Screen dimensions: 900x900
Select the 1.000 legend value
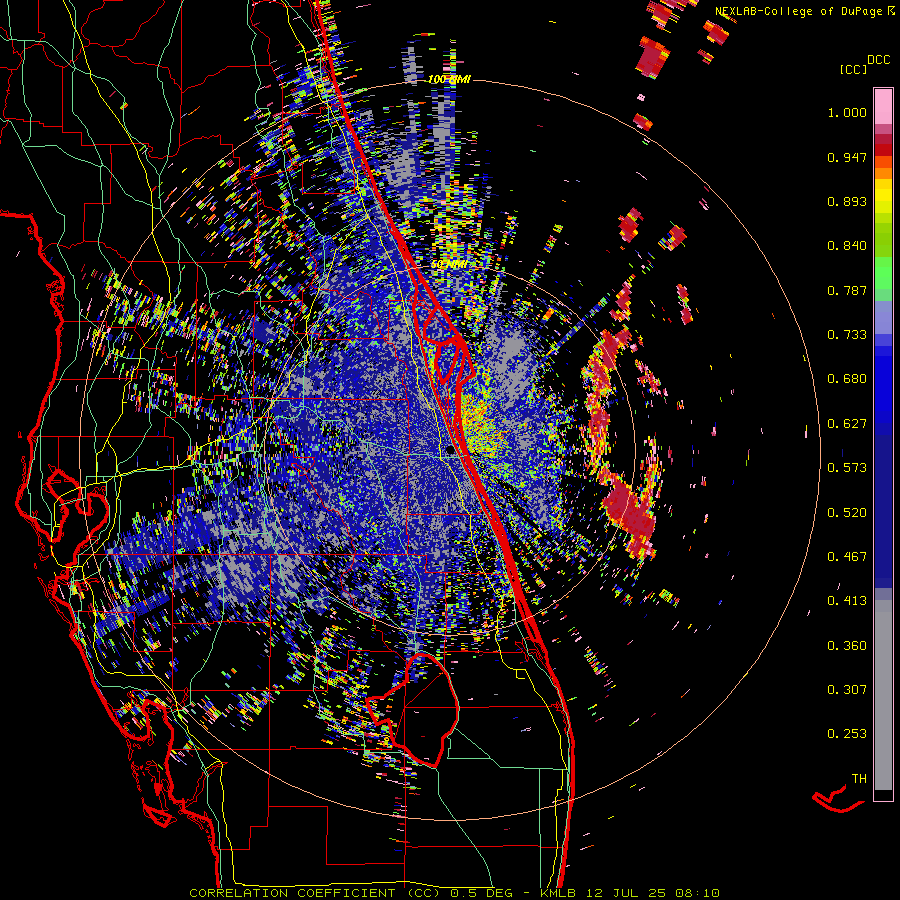point(847,112)
